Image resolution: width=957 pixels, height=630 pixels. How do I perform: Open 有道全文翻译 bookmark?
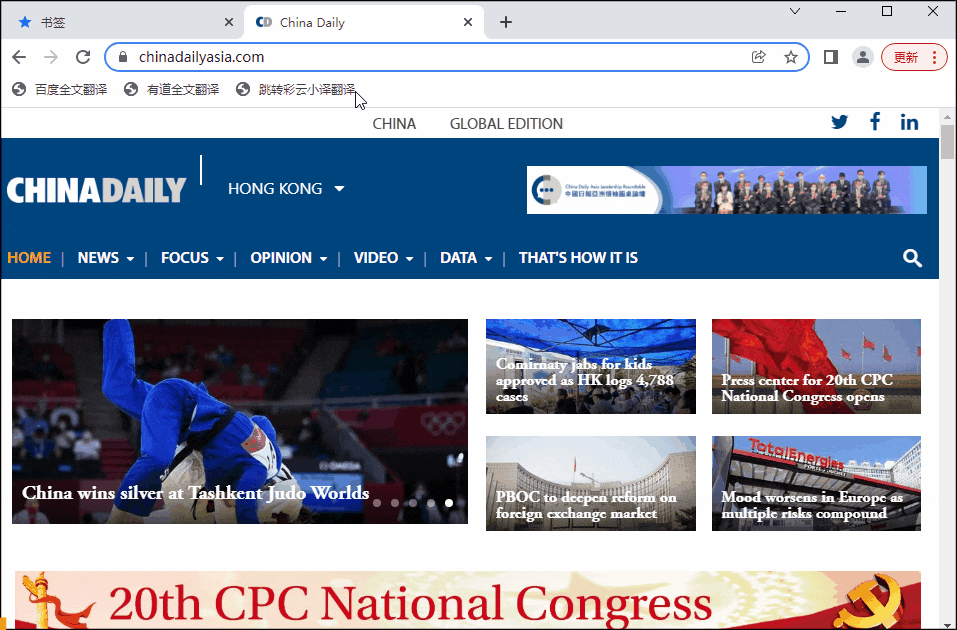(172, 89)
